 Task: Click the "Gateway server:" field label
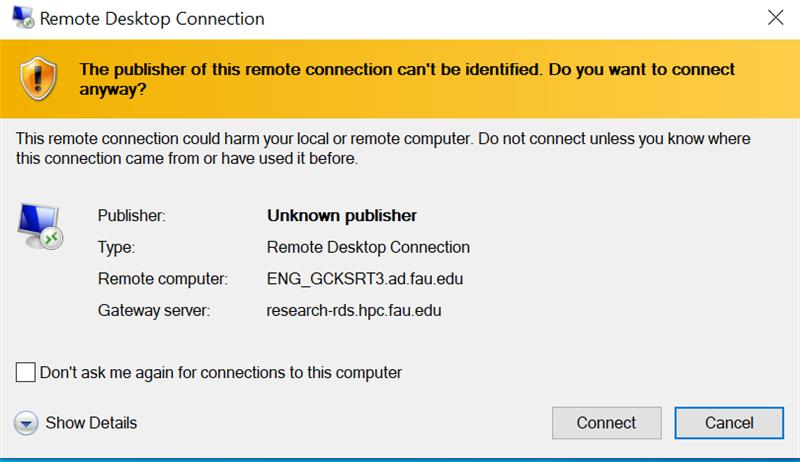pyautogui.click(x=153, y=310)
